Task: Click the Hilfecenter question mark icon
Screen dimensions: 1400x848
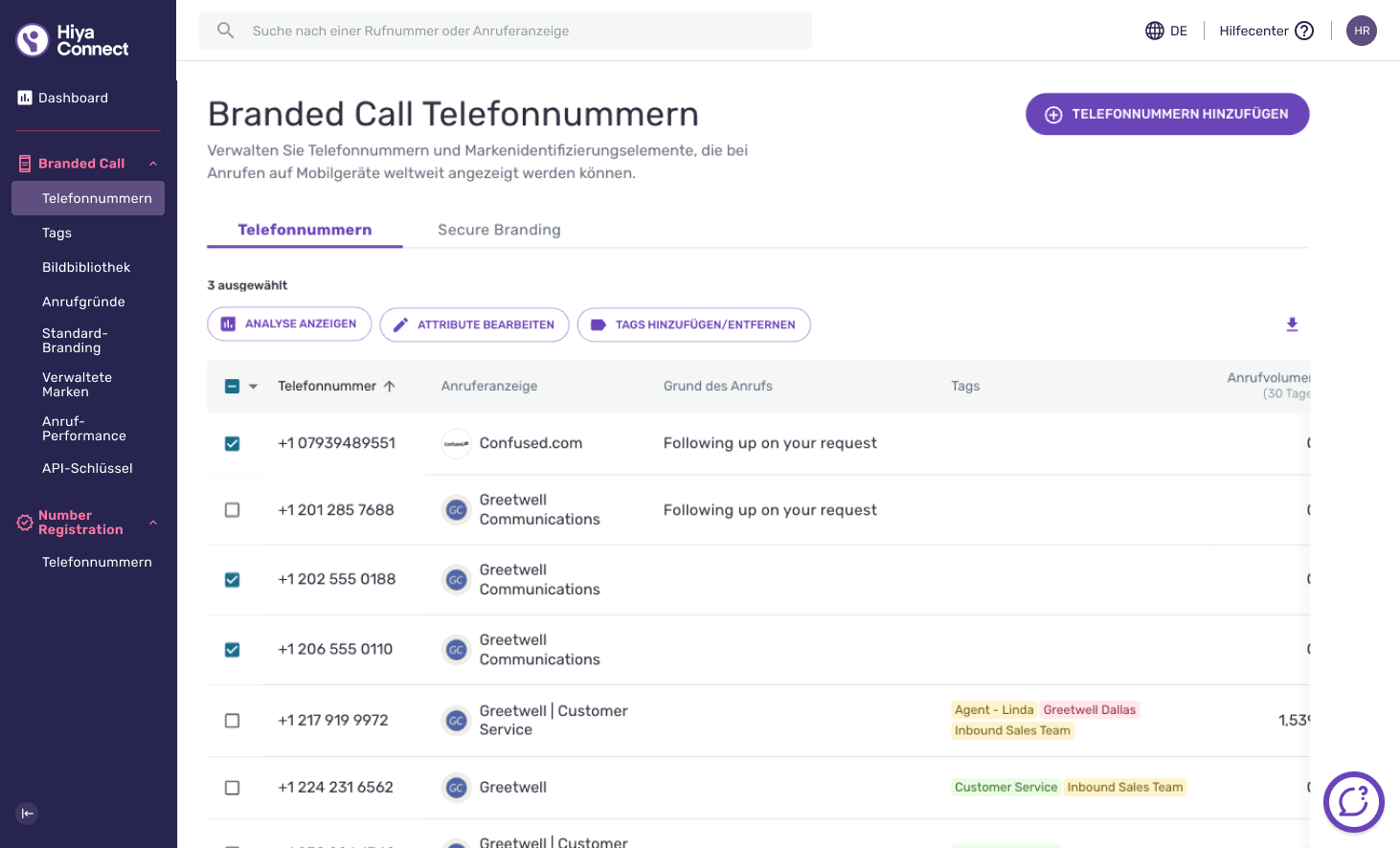Action: [x=1304, y=31]
